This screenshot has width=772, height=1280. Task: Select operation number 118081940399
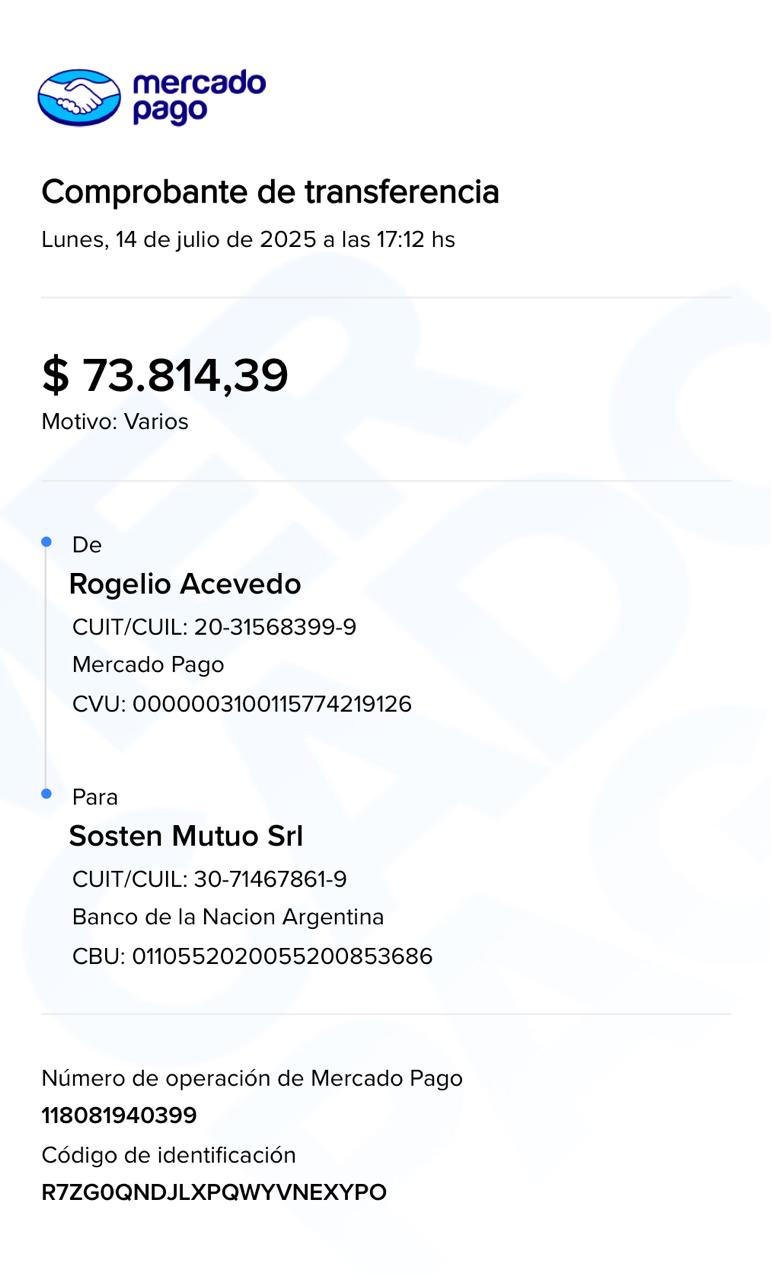click(119, 1115)
